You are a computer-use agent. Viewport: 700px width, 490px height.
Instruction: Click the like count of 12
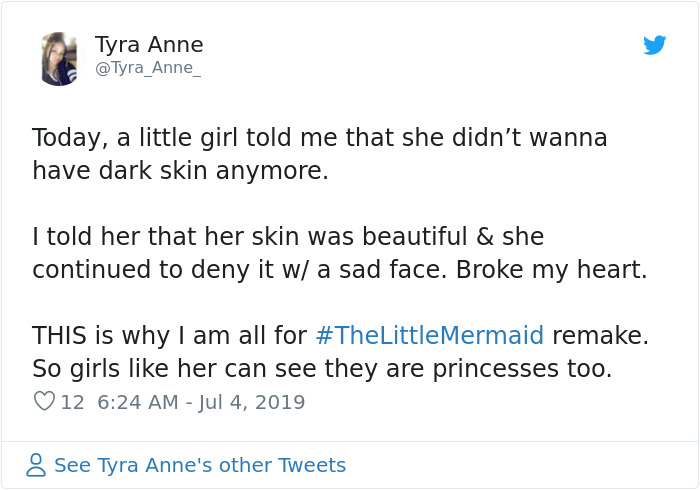[x=72, y=402]
